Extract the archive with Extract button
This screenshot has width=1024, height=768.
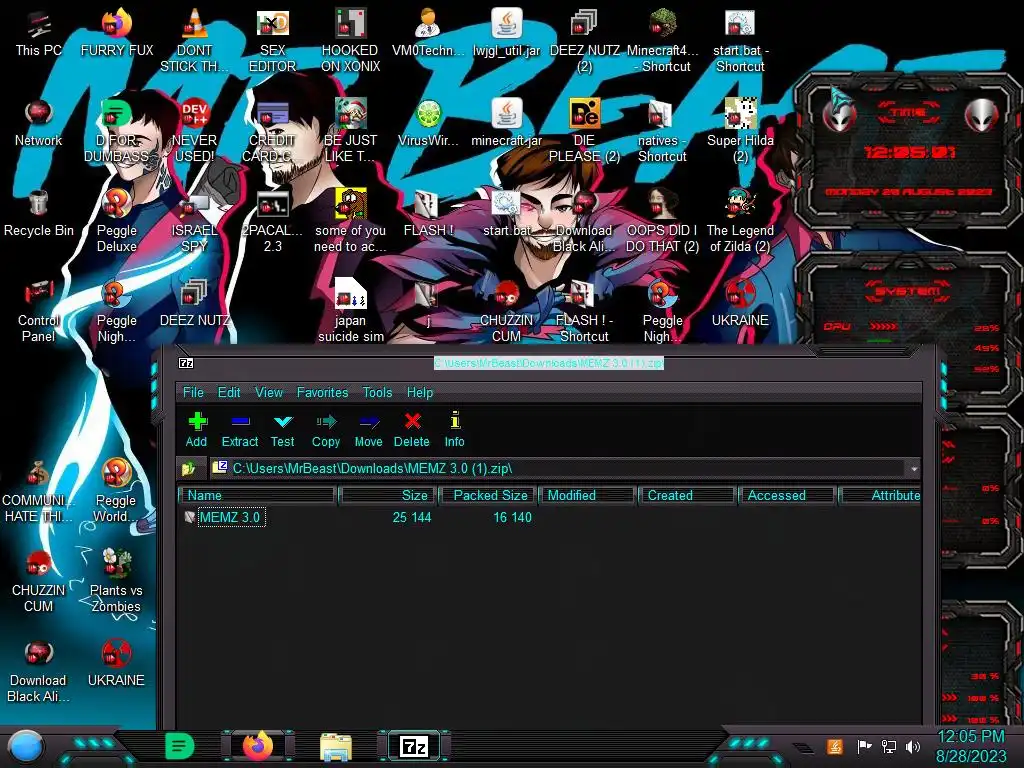[240, 430]
